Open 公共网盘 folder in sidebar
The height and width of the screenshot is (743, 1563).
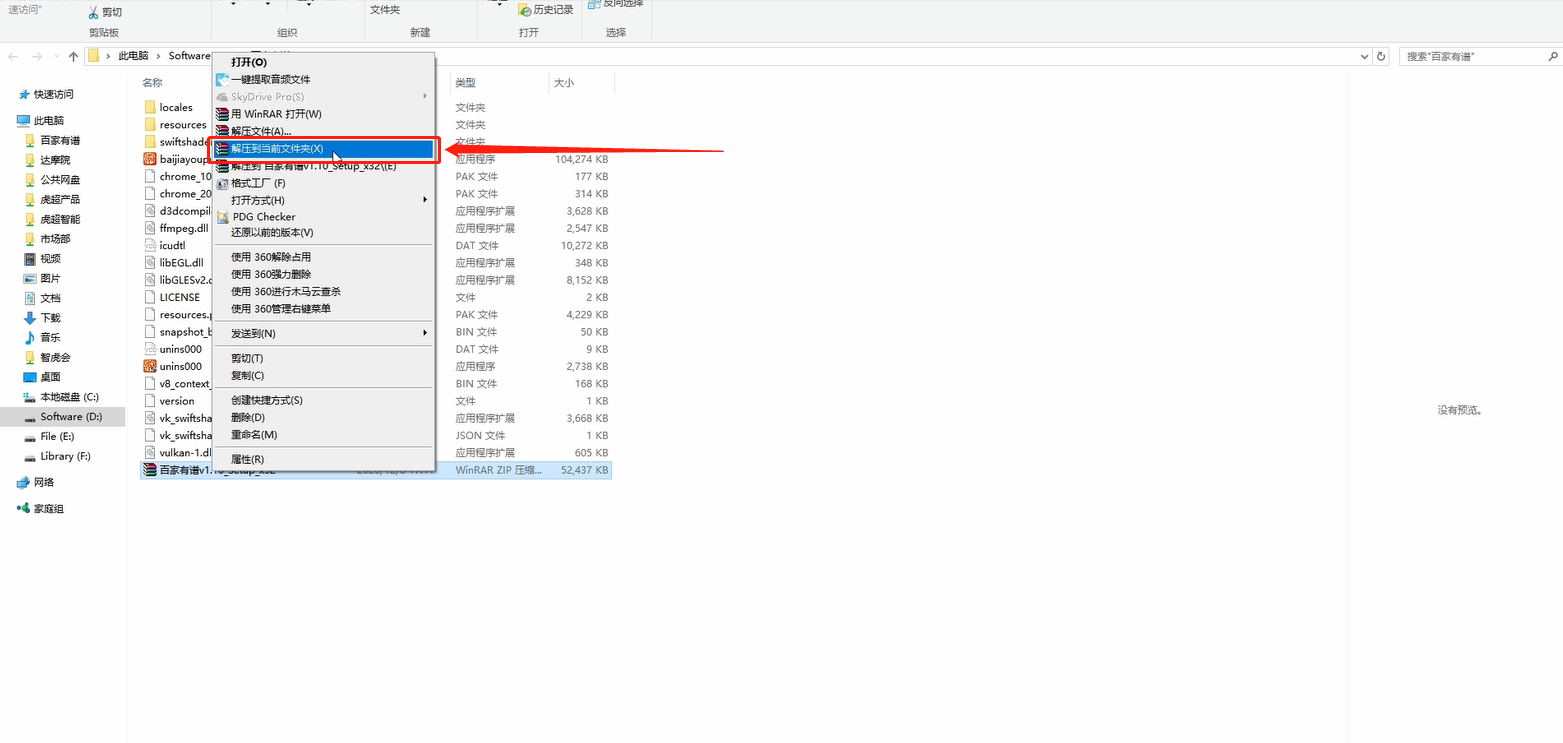[x=52, y=180]
